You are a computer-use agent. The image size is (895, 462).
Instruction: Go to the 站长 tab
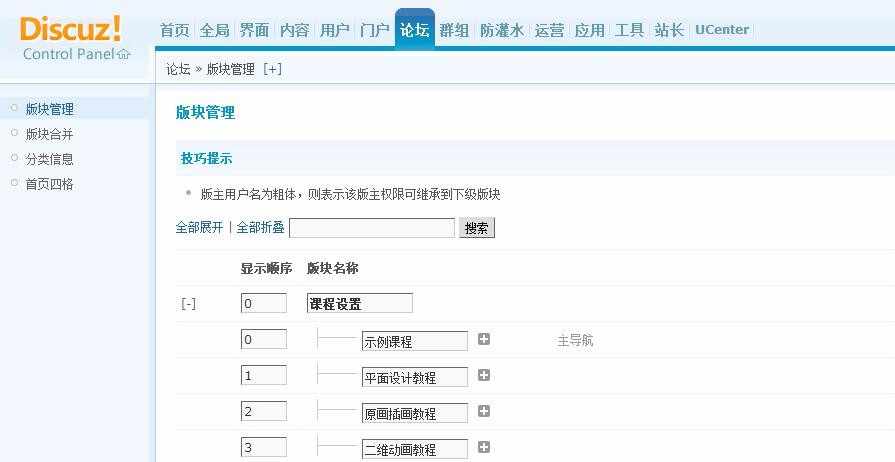[669, 30]
